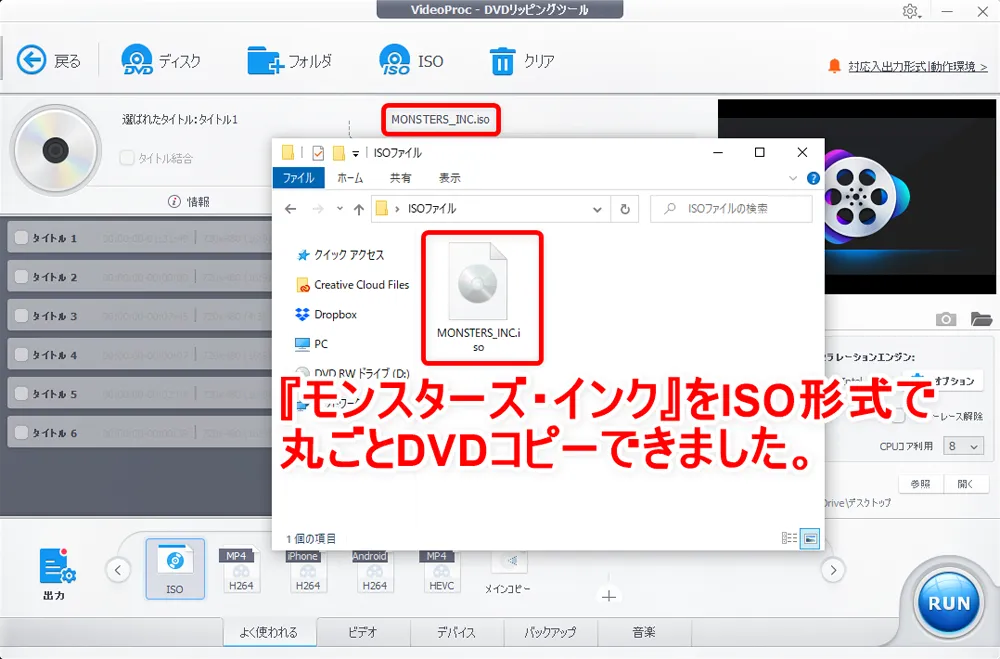Open the CPUコア利用 dropdown
The width and height of the screenshot is (1000, 659).
[x=963, y=446]
